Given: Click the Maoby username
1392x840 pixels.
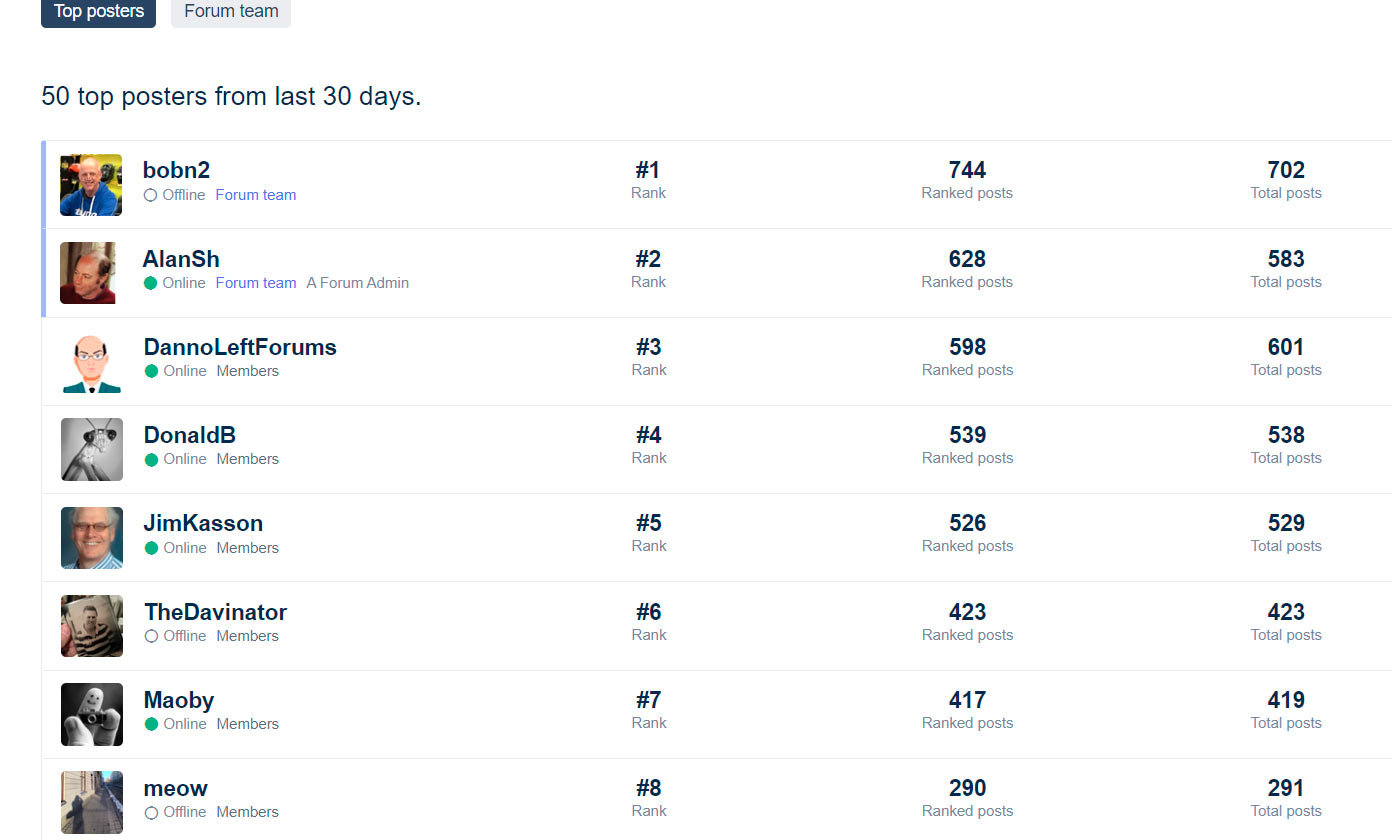Looking at the screenshot, I should click(x=179, y=700).
